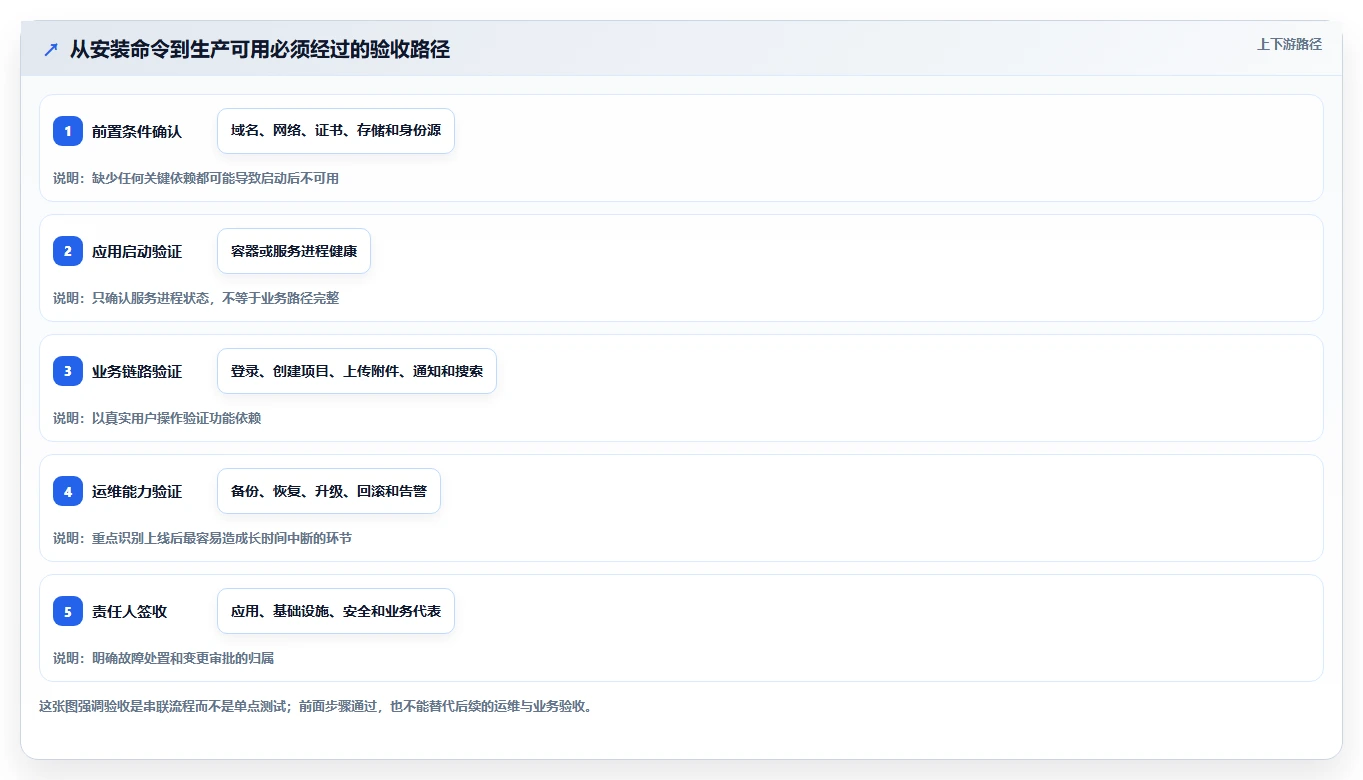Click the 上下游路径 label in the header
Image resolution: width=1363 pixels, height=780 pixels.
1289,45
